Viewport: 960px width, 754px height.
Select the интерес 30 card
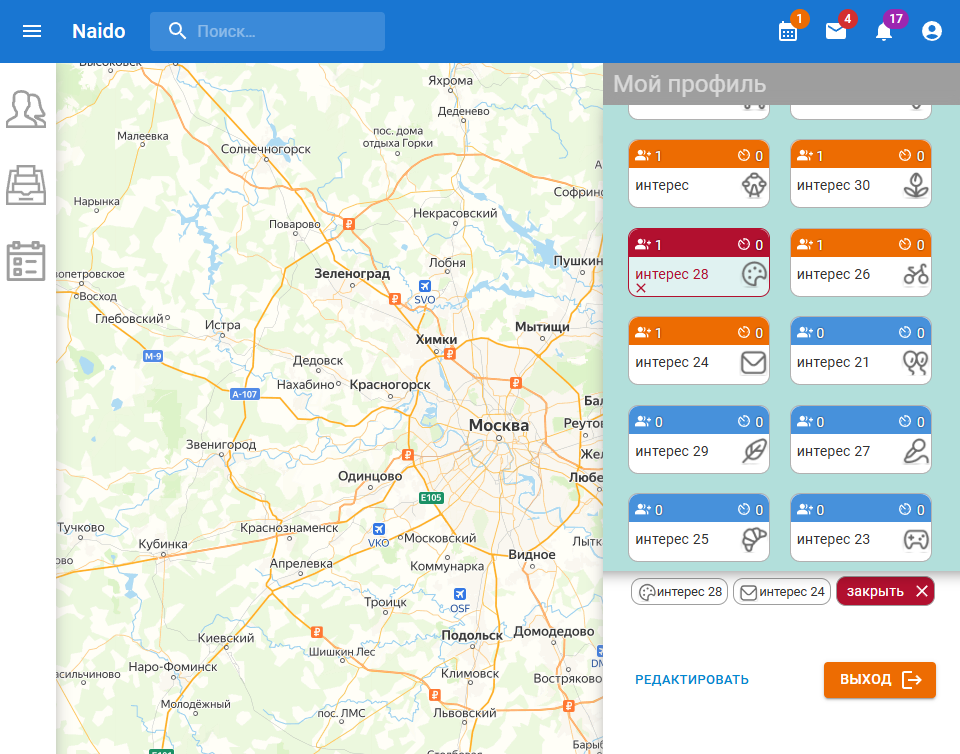coord(861,174)
